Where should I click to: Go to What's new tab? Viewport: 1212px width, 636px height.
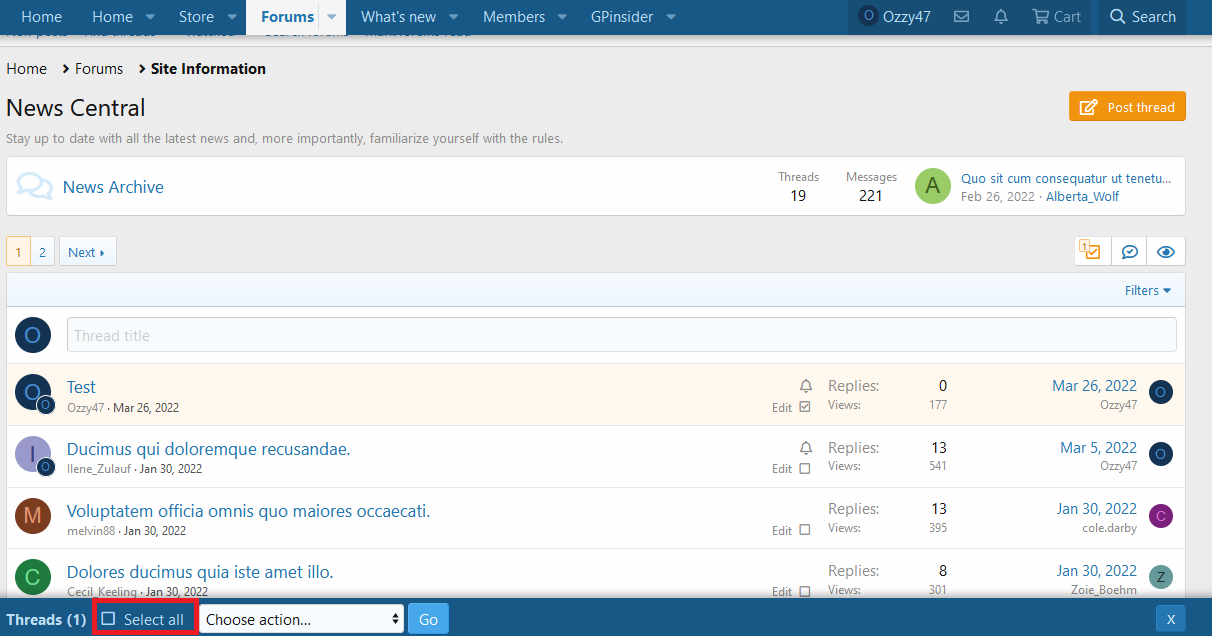click(x=398, y=17)
